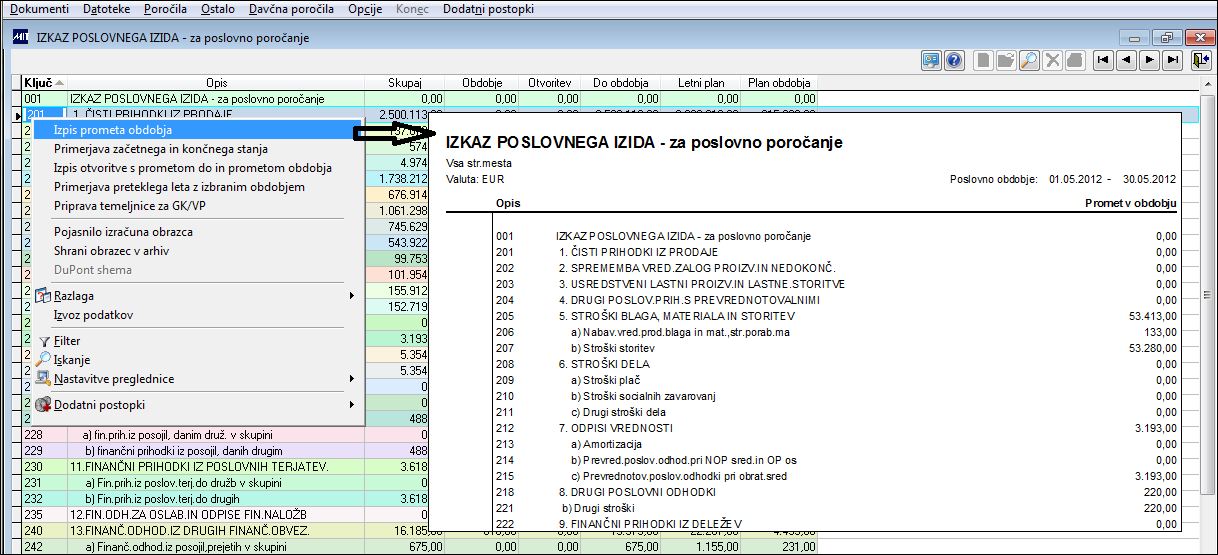
Task: Jump to the last record arrow
Action: click(1174, 60)
